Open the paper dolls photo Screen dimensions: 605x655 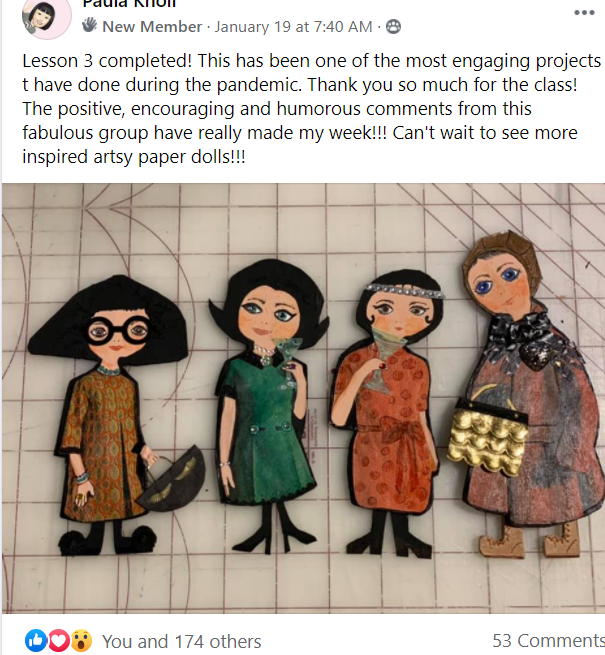(303, 398)
